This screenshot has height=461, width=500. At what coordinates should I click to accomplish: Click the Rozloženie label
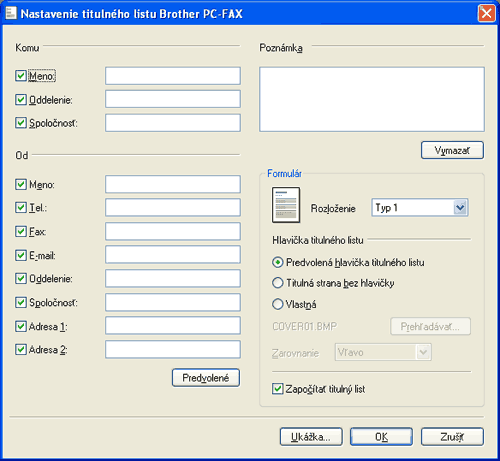click(x=333, y=208)
